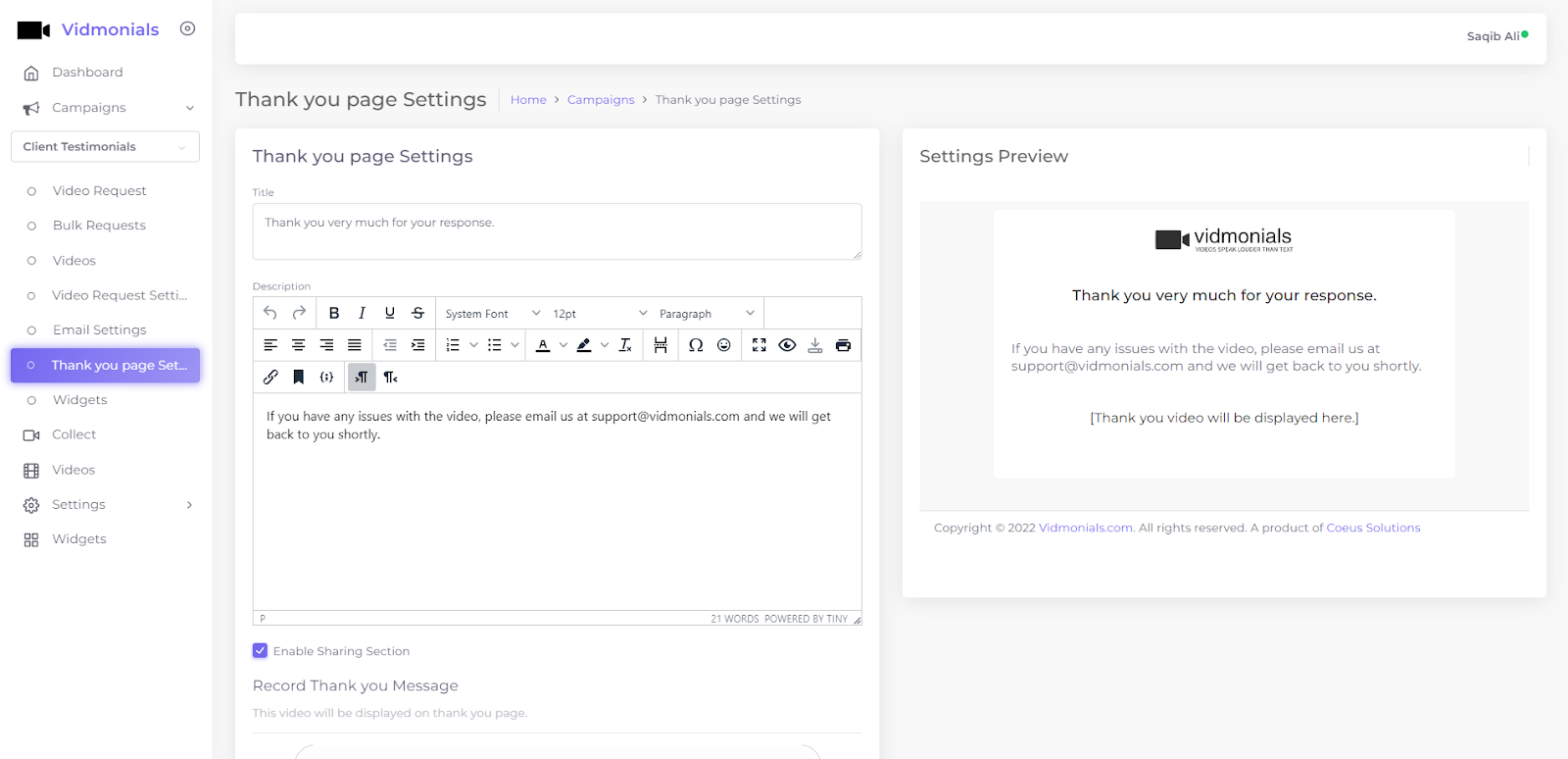Print the editor content
The height and width of the screenshot is (759, 1568).
click(x=843, y=345)
